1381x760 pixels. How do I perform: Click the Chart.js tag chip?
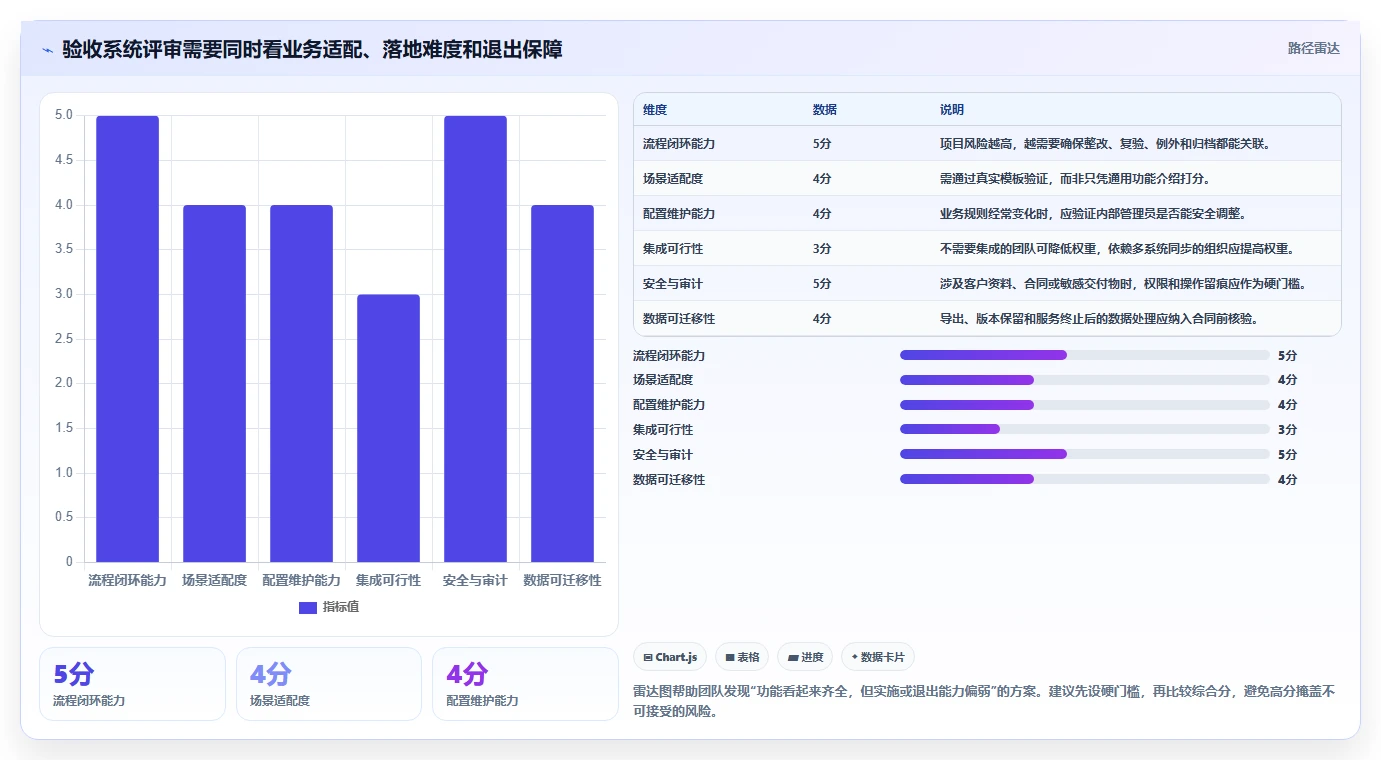(x=670, y=657)
